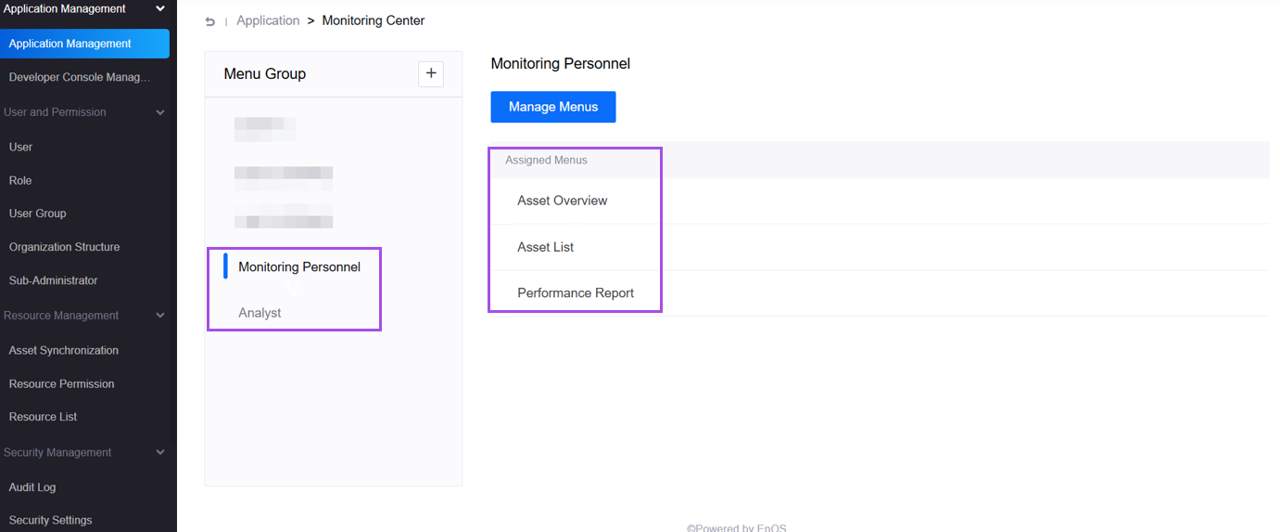Select Performance Report assigned menu row
Screen dimensions: 1280x532
coord(575,293)
